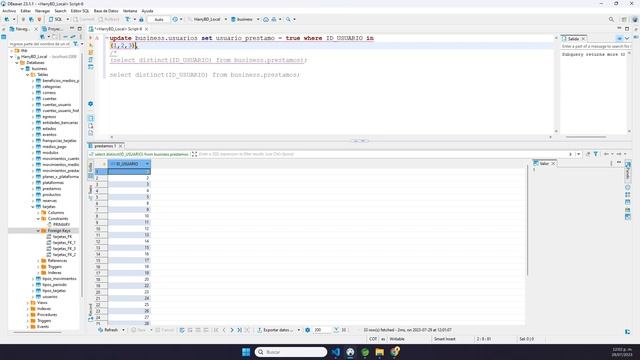The width and height of the screenshot is (640, 360).
Task: Click the SQL editor toolbar button
Action: (56, 19)
